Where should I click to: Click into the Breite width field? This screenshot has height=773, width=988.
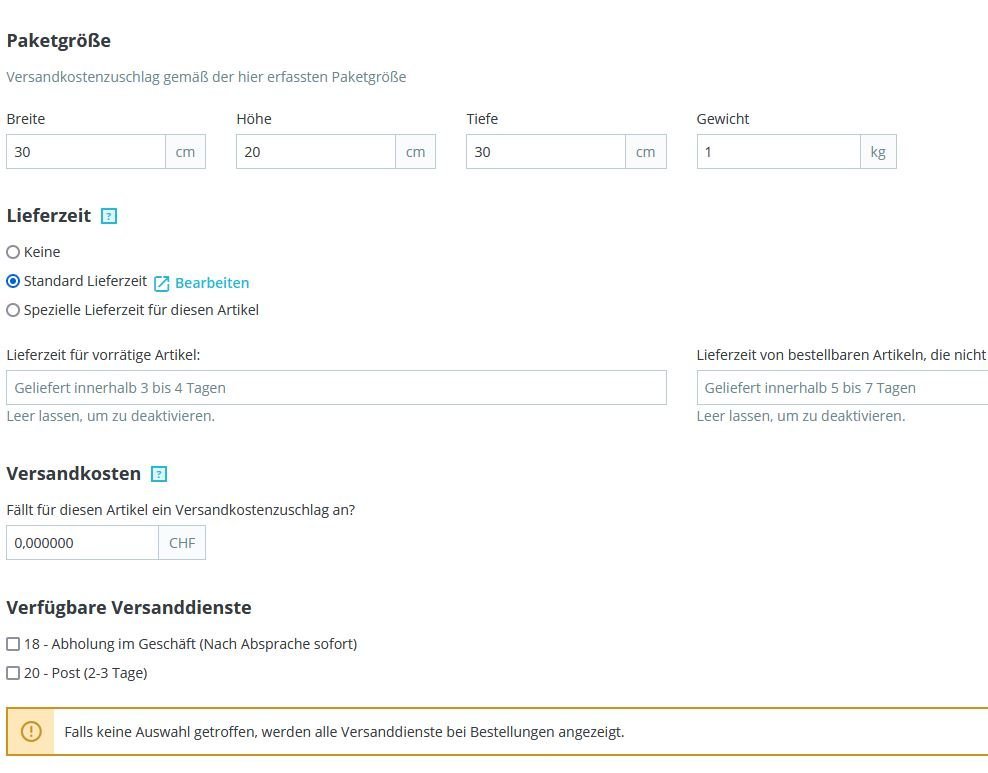(x=86, y=152)
